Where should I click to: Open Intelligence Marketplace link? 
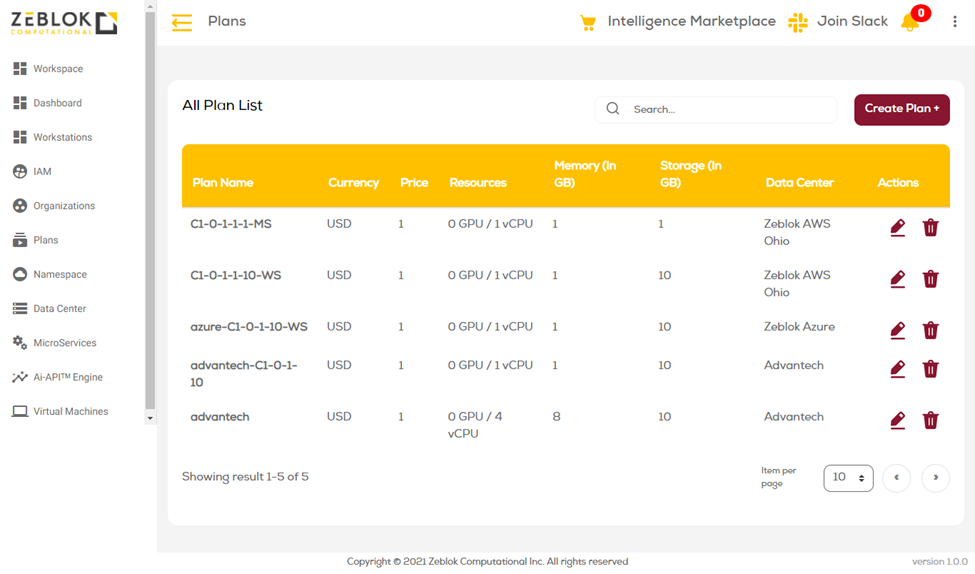tap(691, 22)
